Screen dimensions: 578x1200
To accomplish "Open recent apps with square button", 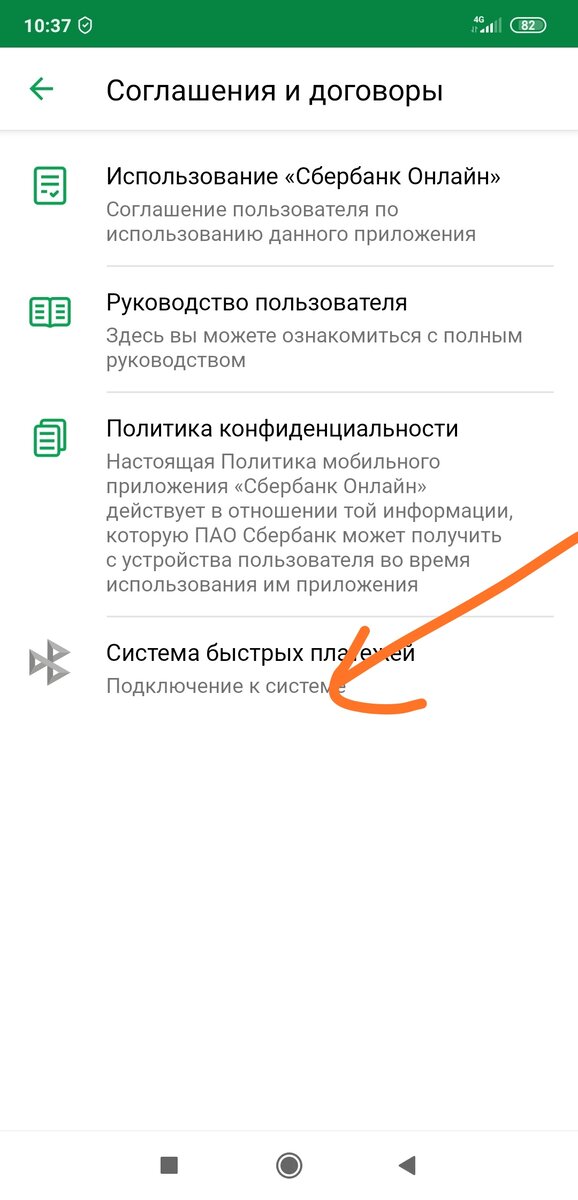I will pos(169,1164).
